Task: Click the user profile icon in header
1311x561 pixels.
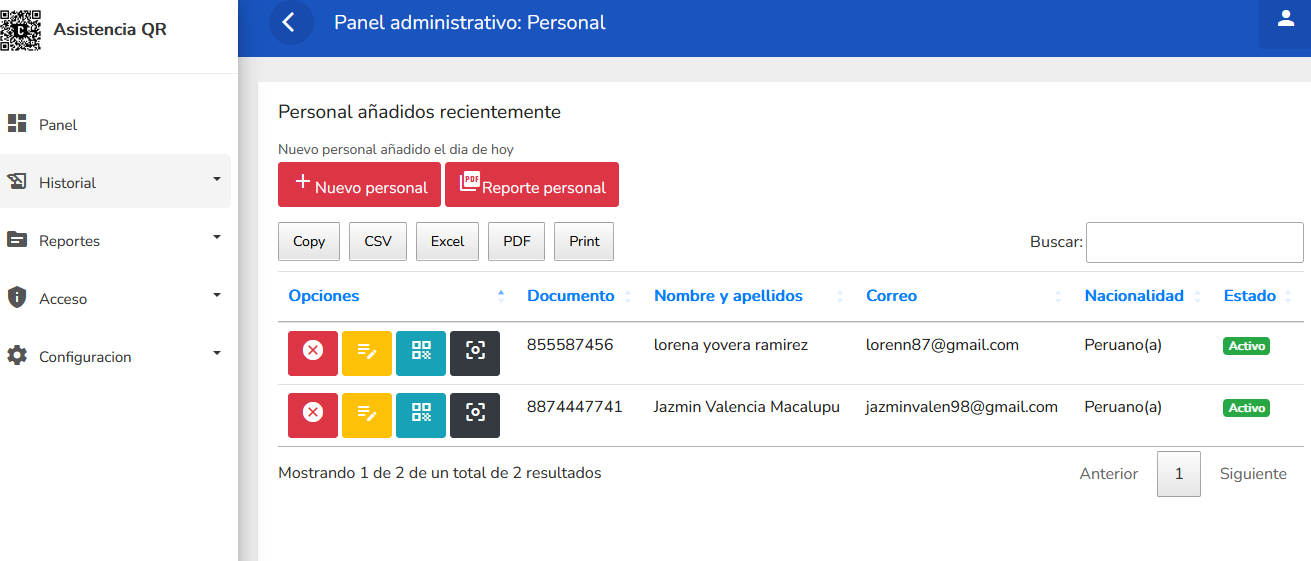Action: click(1285, 20)
